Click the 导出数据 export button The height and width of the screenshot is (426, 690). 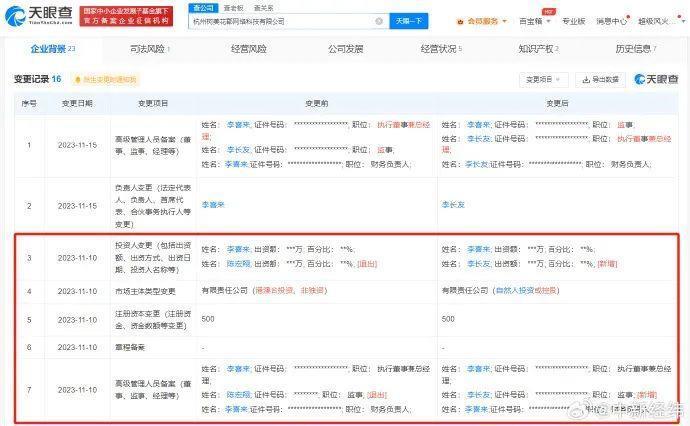click(601, 80)
